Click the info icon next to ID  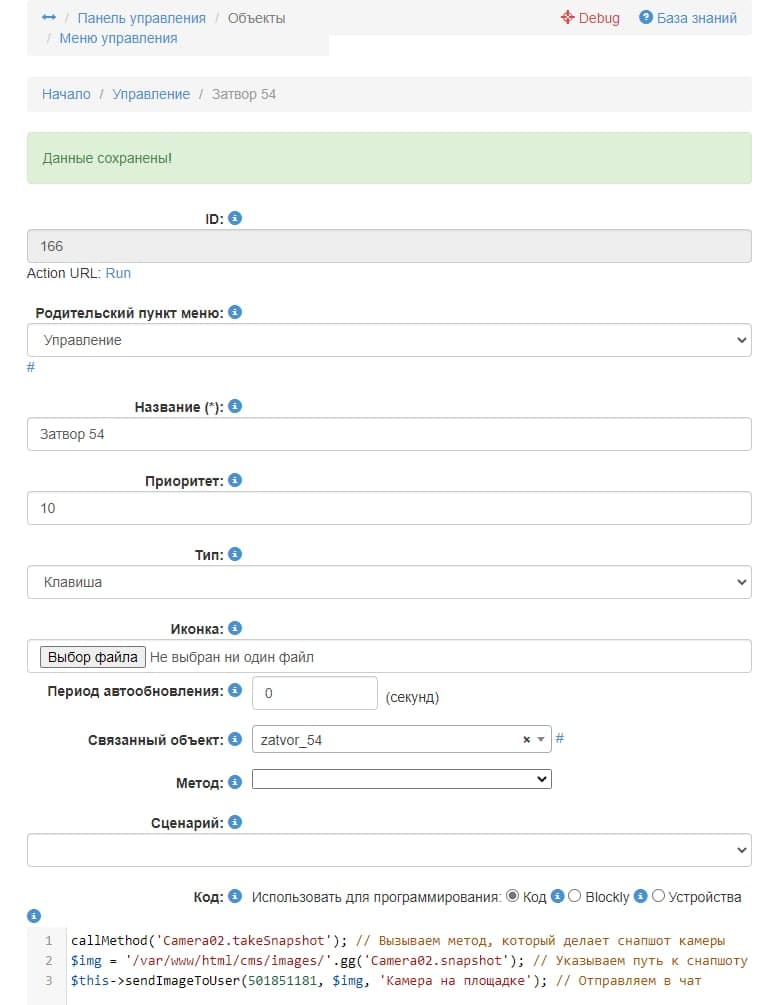(x=235, y=218)
